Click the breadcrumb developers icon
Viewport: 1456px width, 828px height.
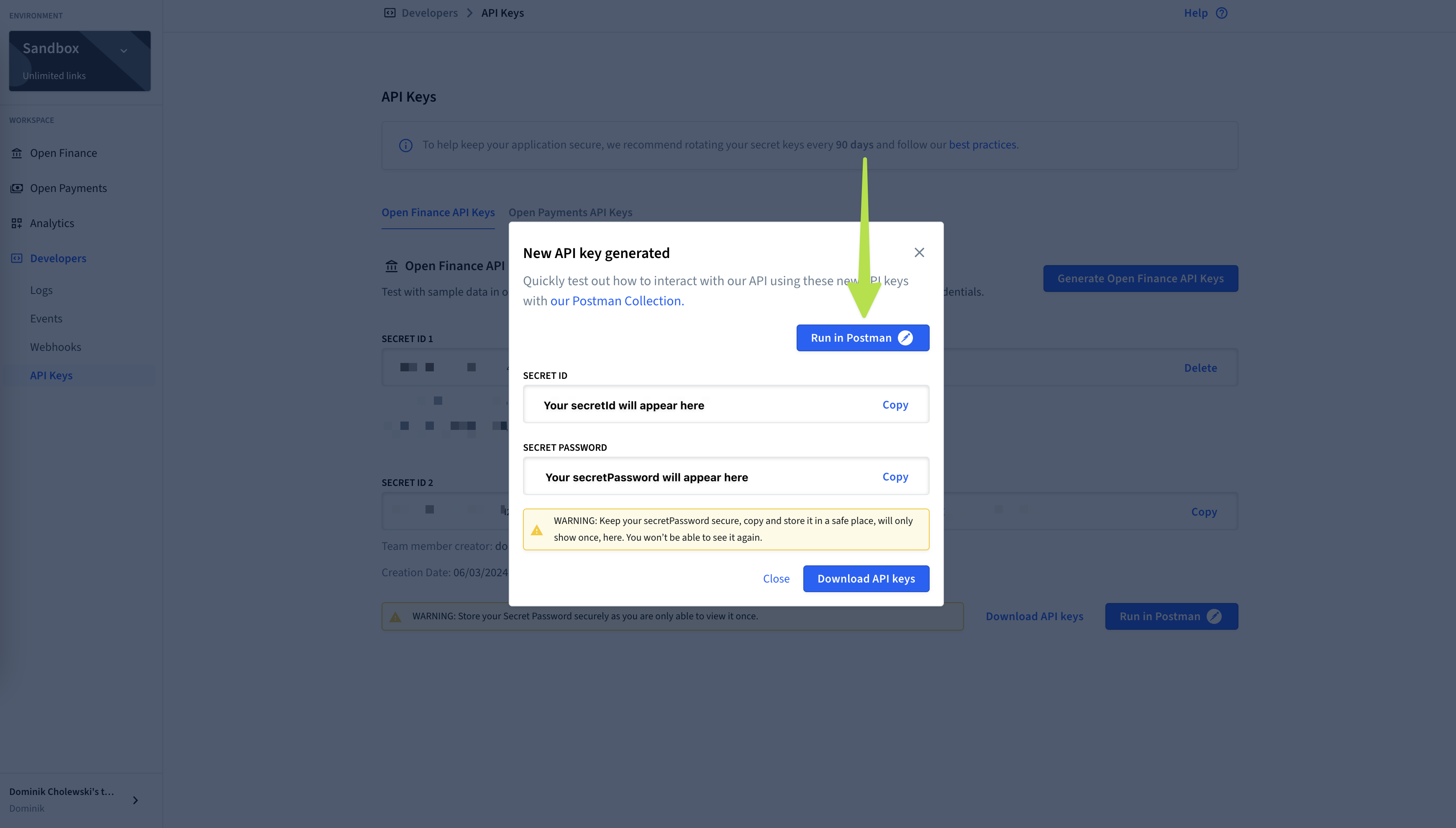coord(390,13)
